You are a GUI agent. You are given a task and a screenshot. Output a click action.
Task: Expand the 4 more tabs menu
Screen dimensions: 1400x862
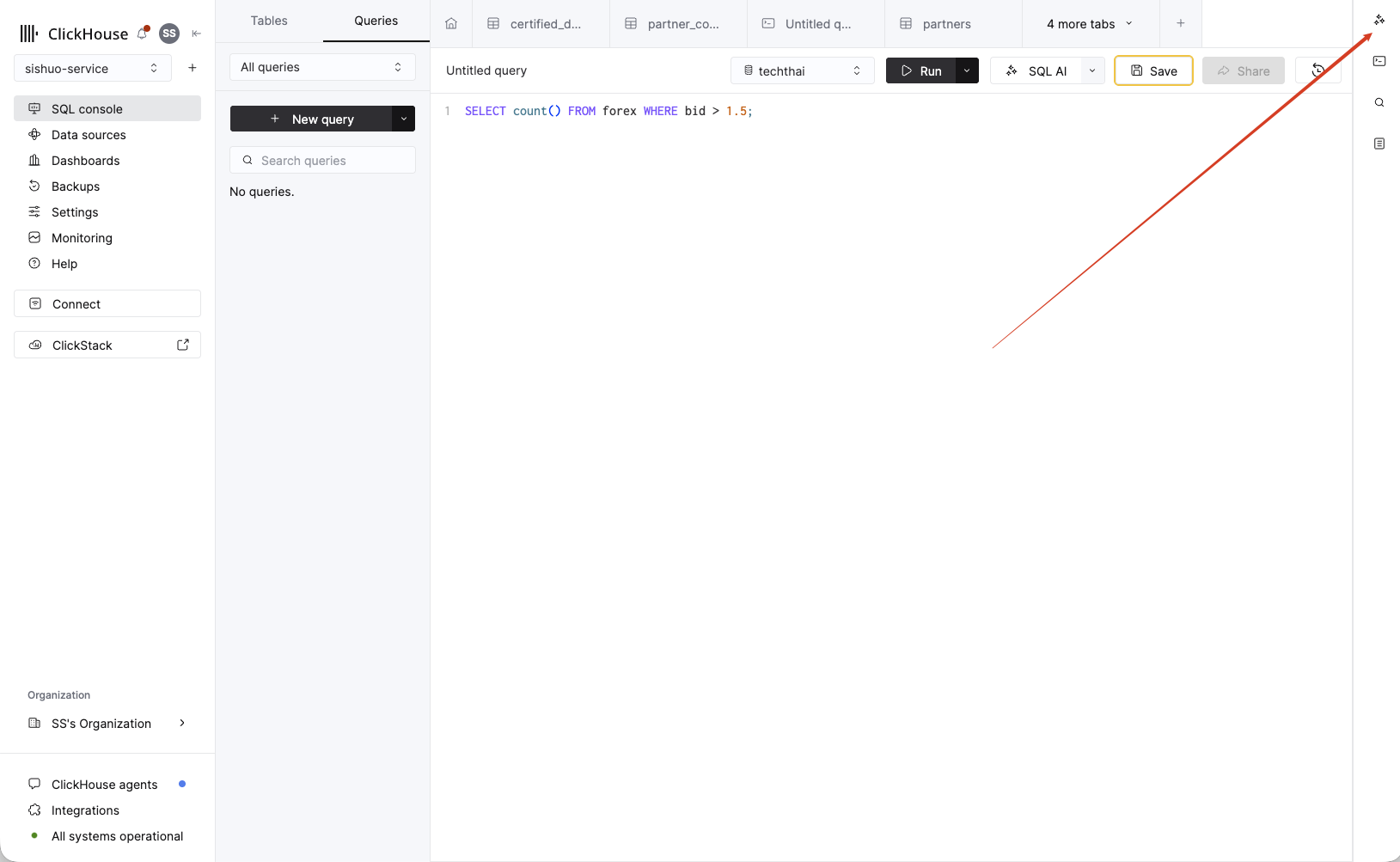1091,24
